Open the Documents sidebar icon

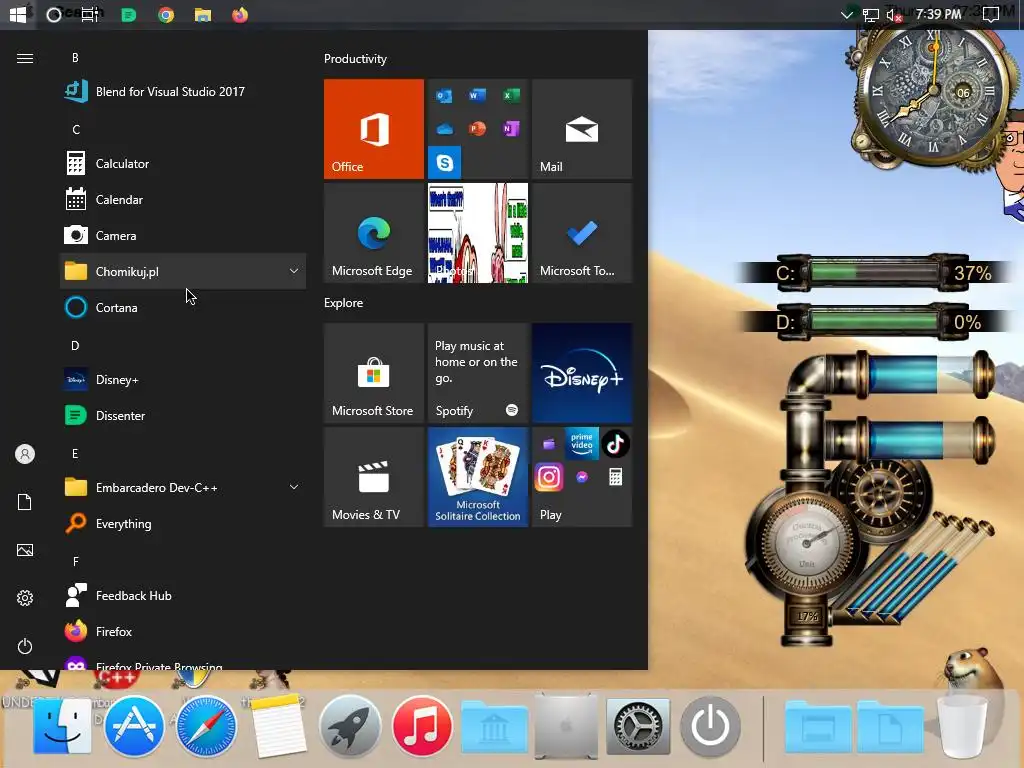tap(25, 502)
